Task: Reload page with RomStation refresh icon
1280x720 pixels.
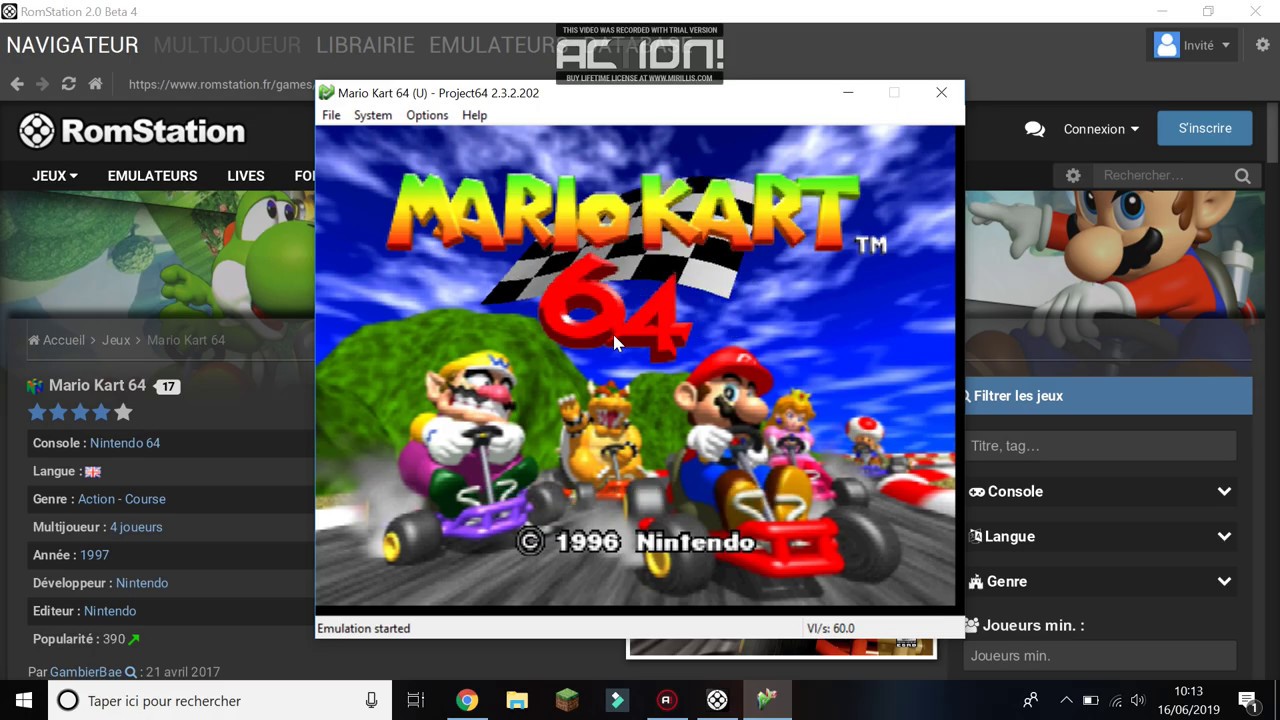Action: point(69,84)
